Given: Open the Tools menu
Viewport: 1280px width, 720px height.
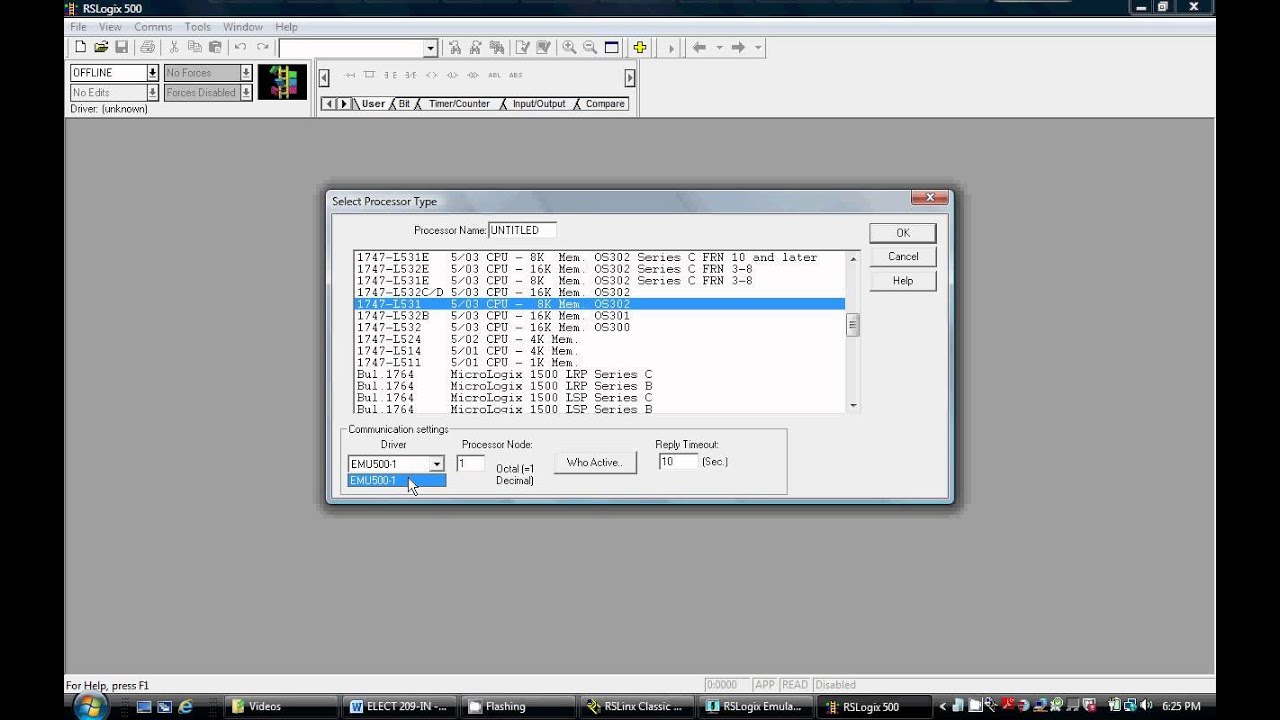Looking at the screenshot, I should [198, 27].
